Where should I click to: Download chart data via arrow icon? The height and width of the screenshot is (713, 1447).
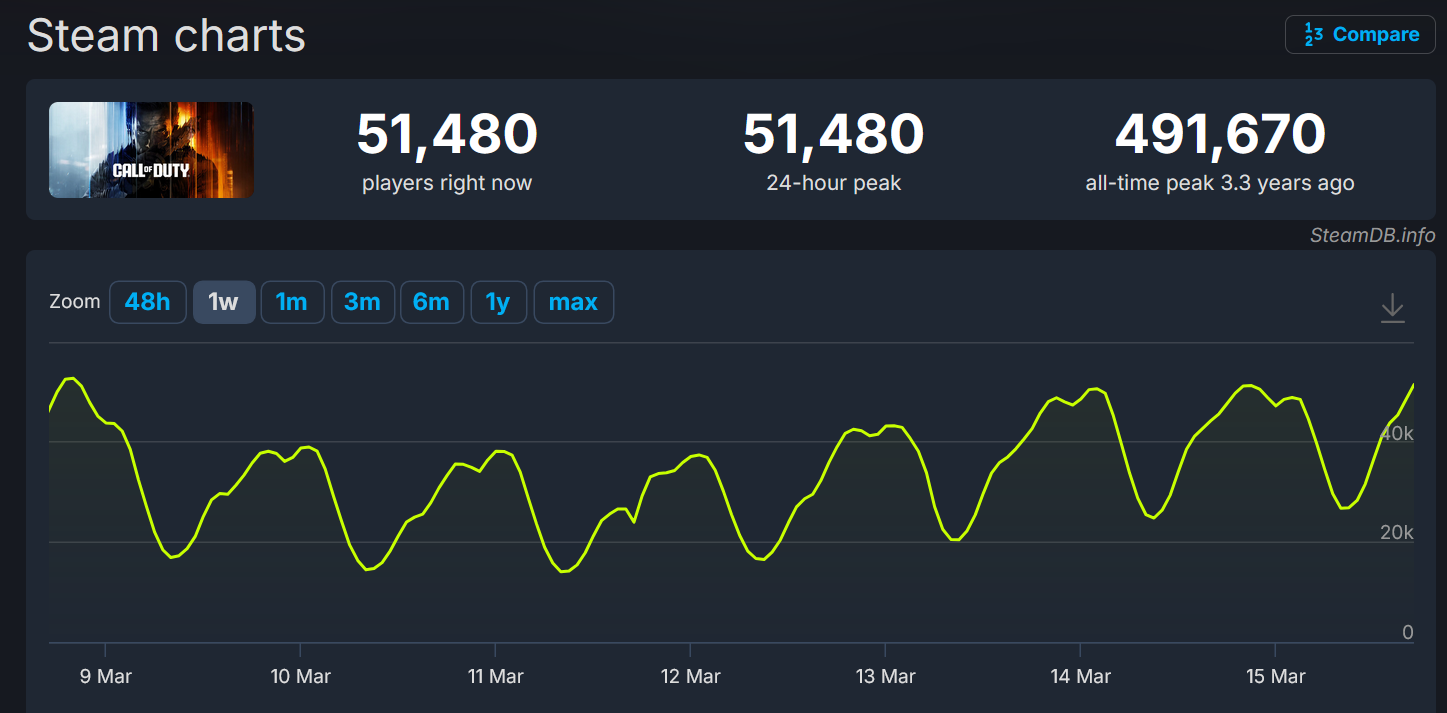click(1392, 308)
